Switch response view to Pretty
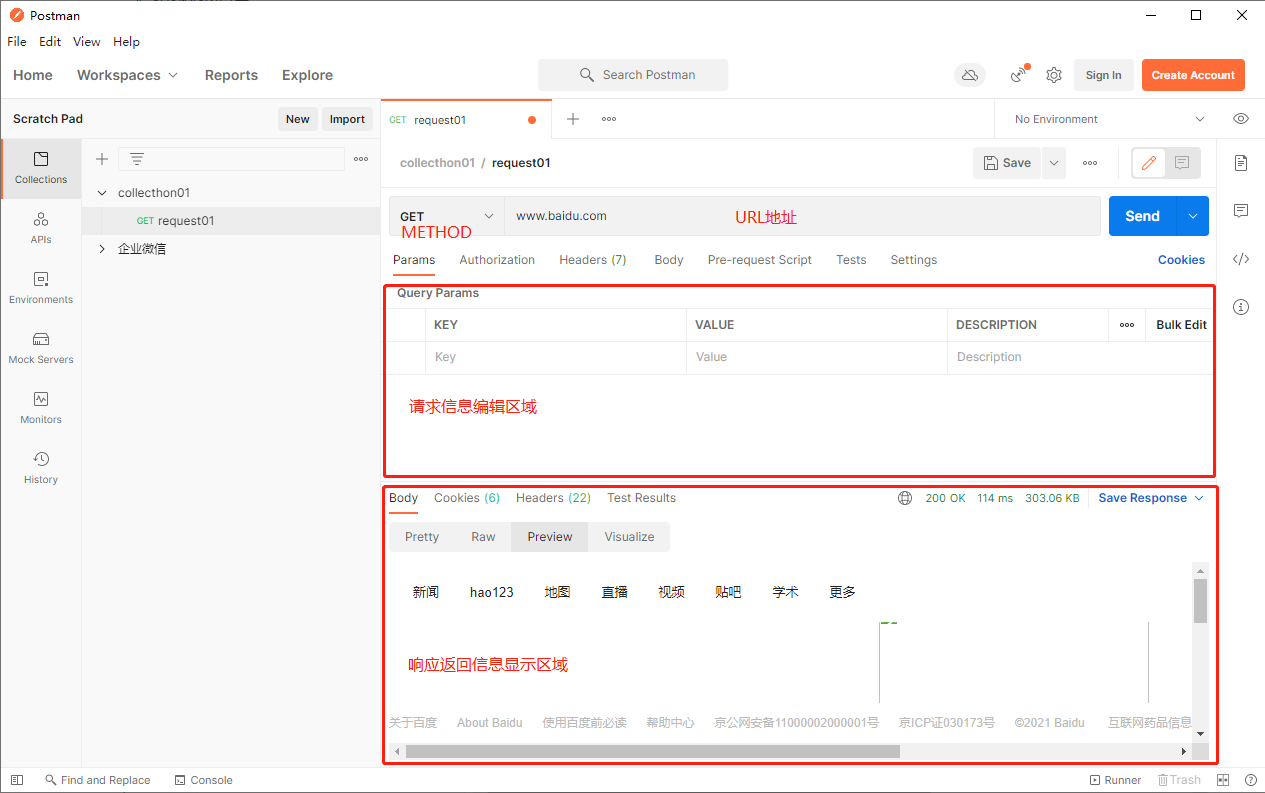This screenshot has height=793, width=1265. pos(422,537)
